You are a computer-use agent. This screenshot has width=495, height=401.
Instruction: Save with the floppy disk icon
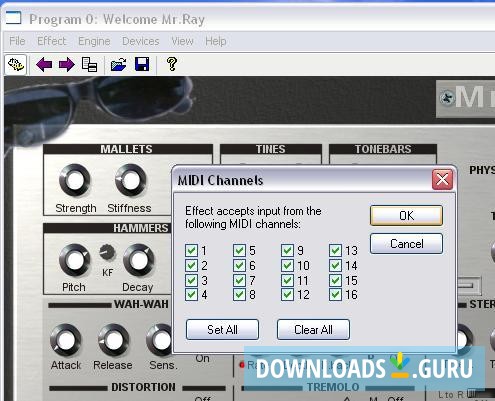pyautogui.click(x=142, y=64)
